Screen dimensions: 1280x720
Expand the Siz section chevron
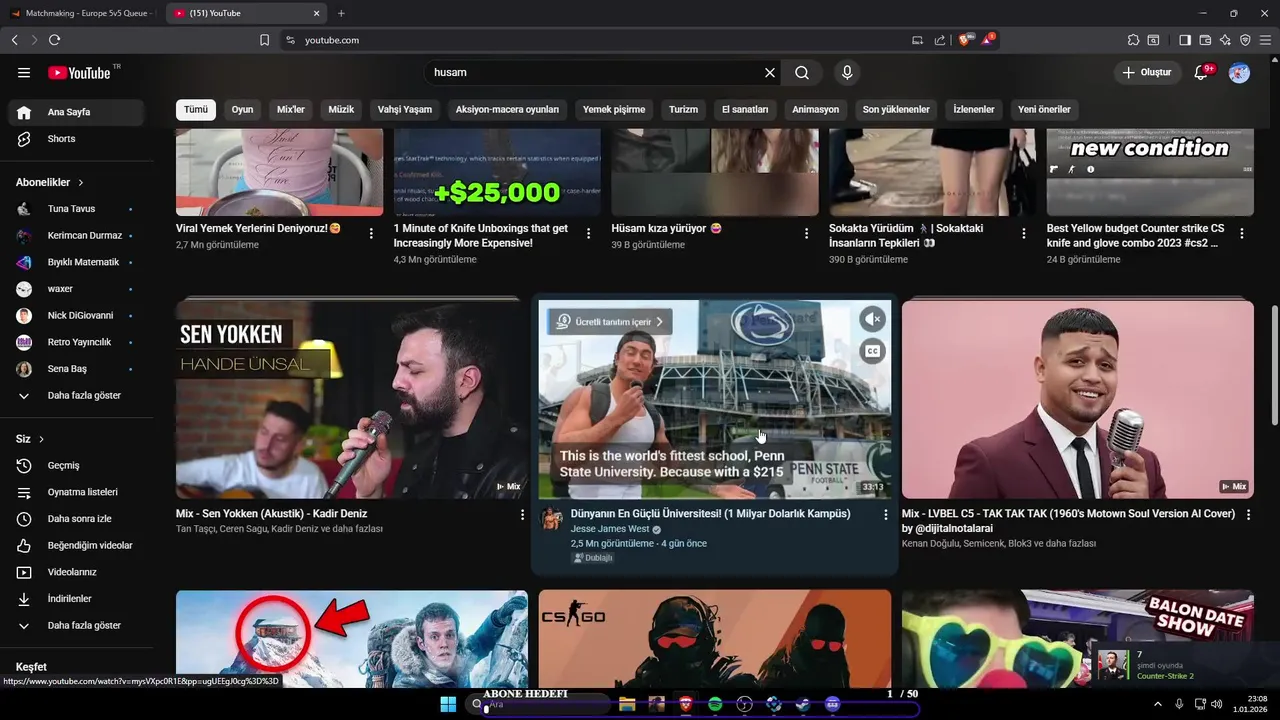tap(41, 439)
